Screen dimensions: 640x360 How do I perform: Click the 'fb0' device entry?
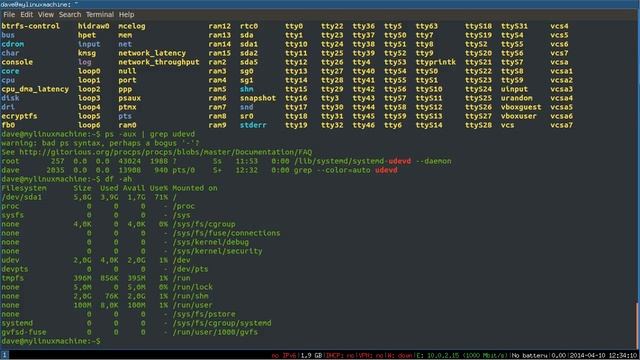(8, 125)
